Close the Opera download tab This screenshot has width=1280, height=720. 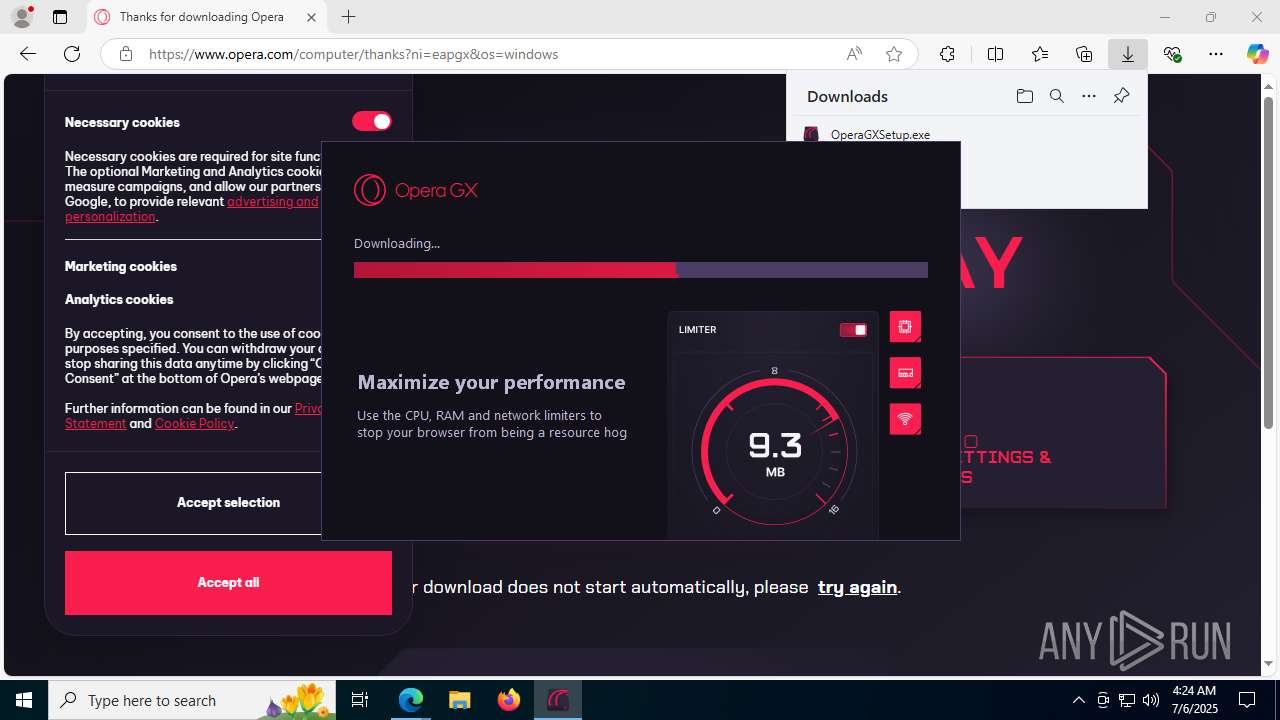tap(311, 17)
